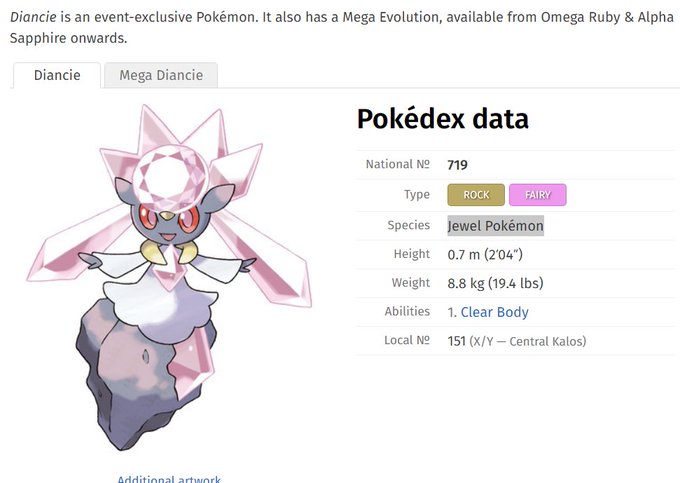Open the Additional artwork link

click(169, 479)
